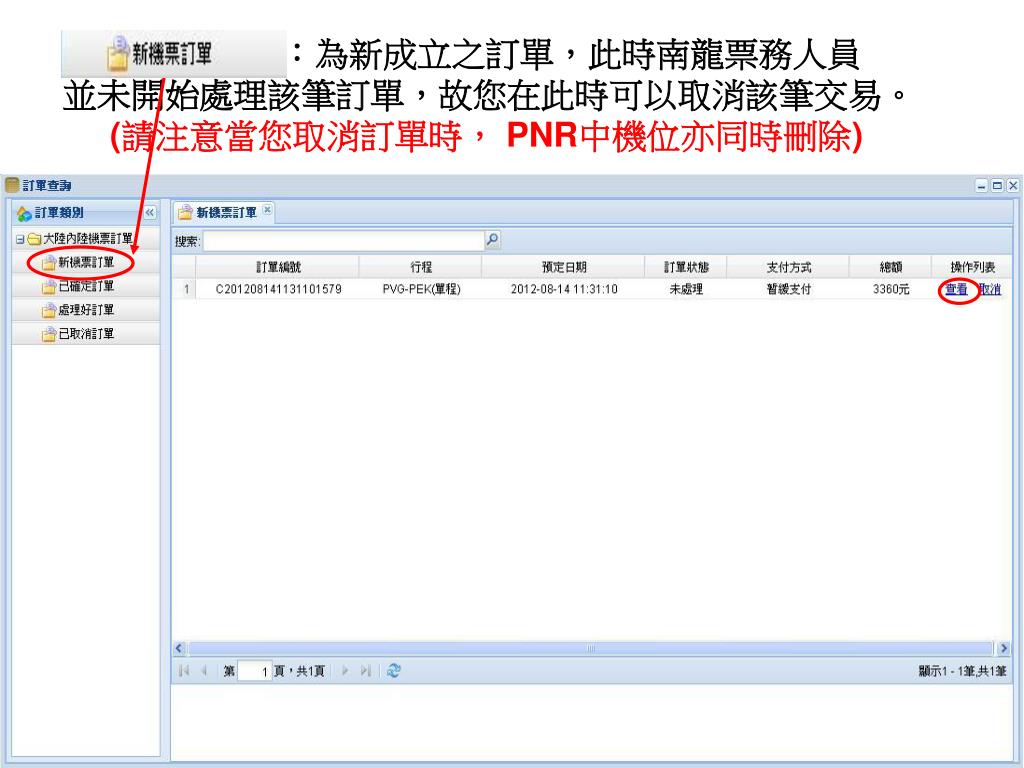Open the 已取消訂單 folder
This screenshot has height=768, width=1024.
click(x=86, y=334)
